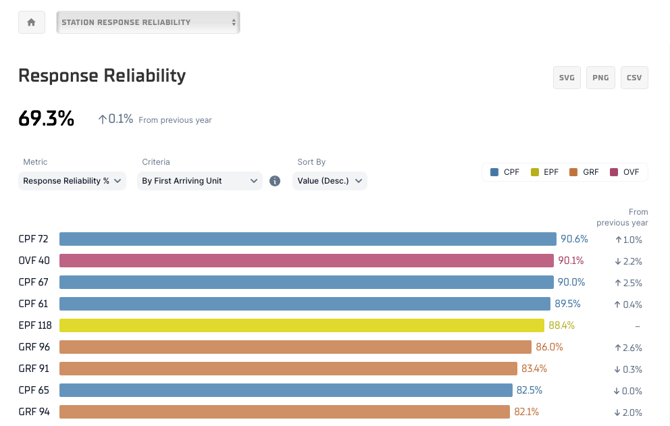Click the yellow EPF 118 bar
The width and height of the screenshot is (670, 426).
pyautogui.click(x=301, y=325)
